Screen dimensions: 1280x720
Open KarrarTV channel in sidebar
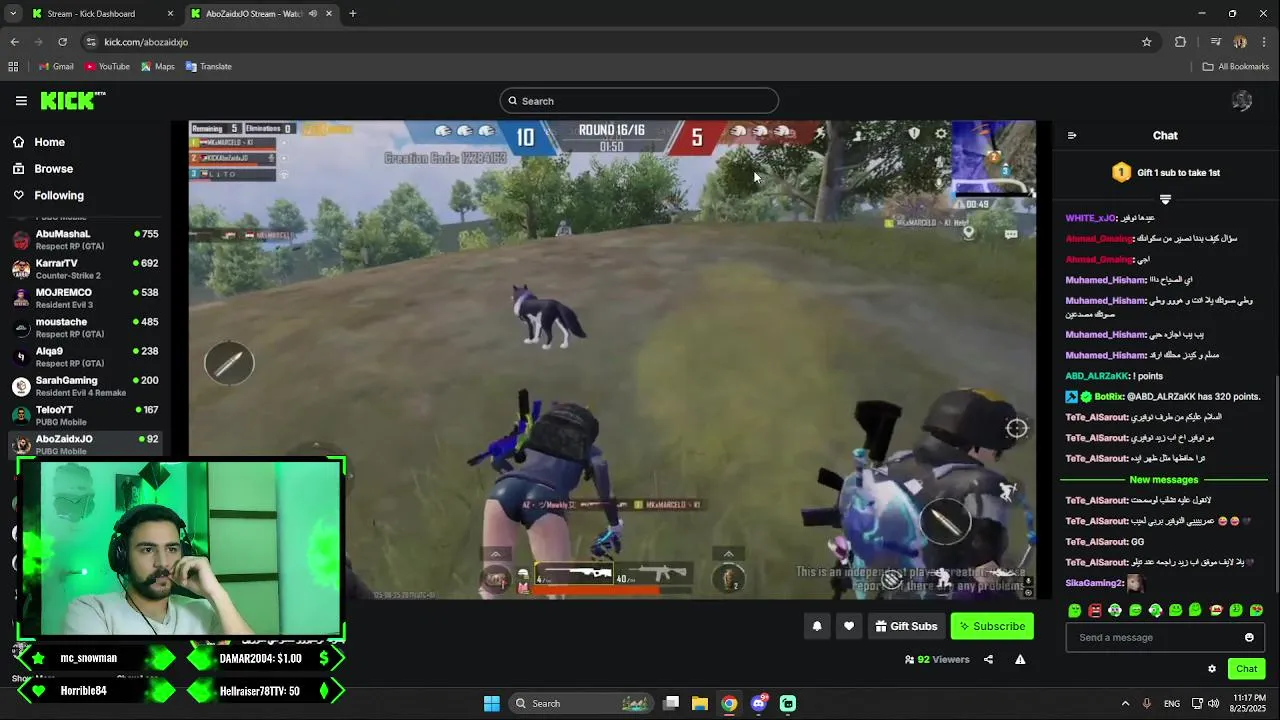point(86,269)
